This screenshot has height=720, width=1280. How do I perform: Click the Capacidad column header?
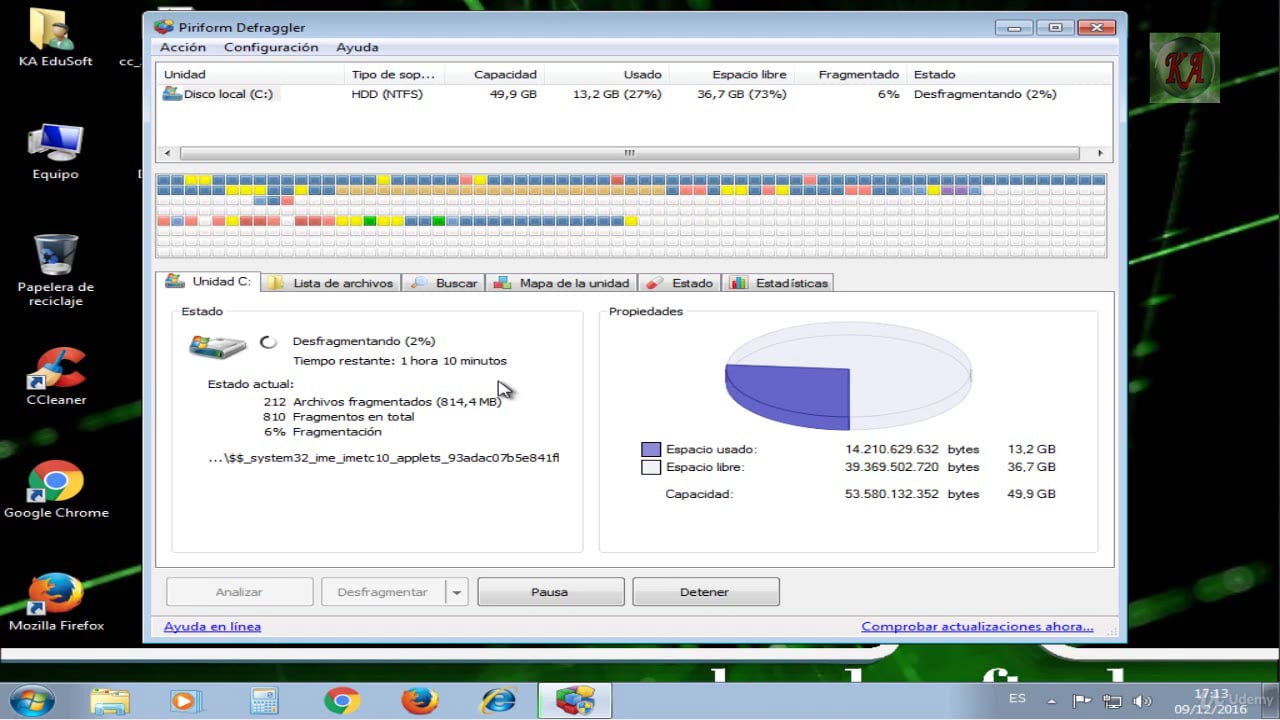pyautogui.click(x=493, y=74)
